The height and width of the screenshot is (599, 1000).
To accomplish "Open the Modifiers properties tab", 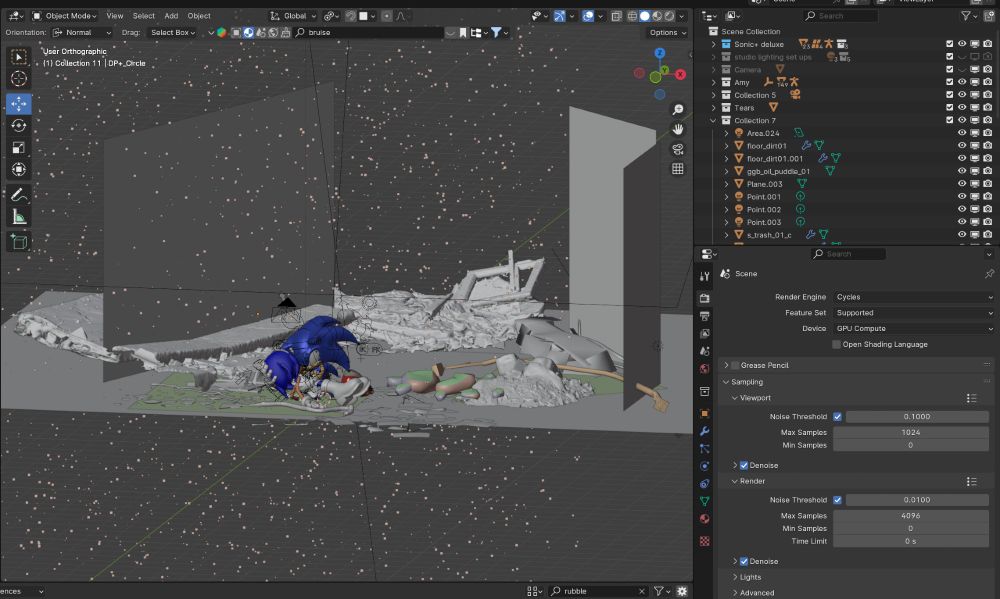I will click(x=705, y=431).
